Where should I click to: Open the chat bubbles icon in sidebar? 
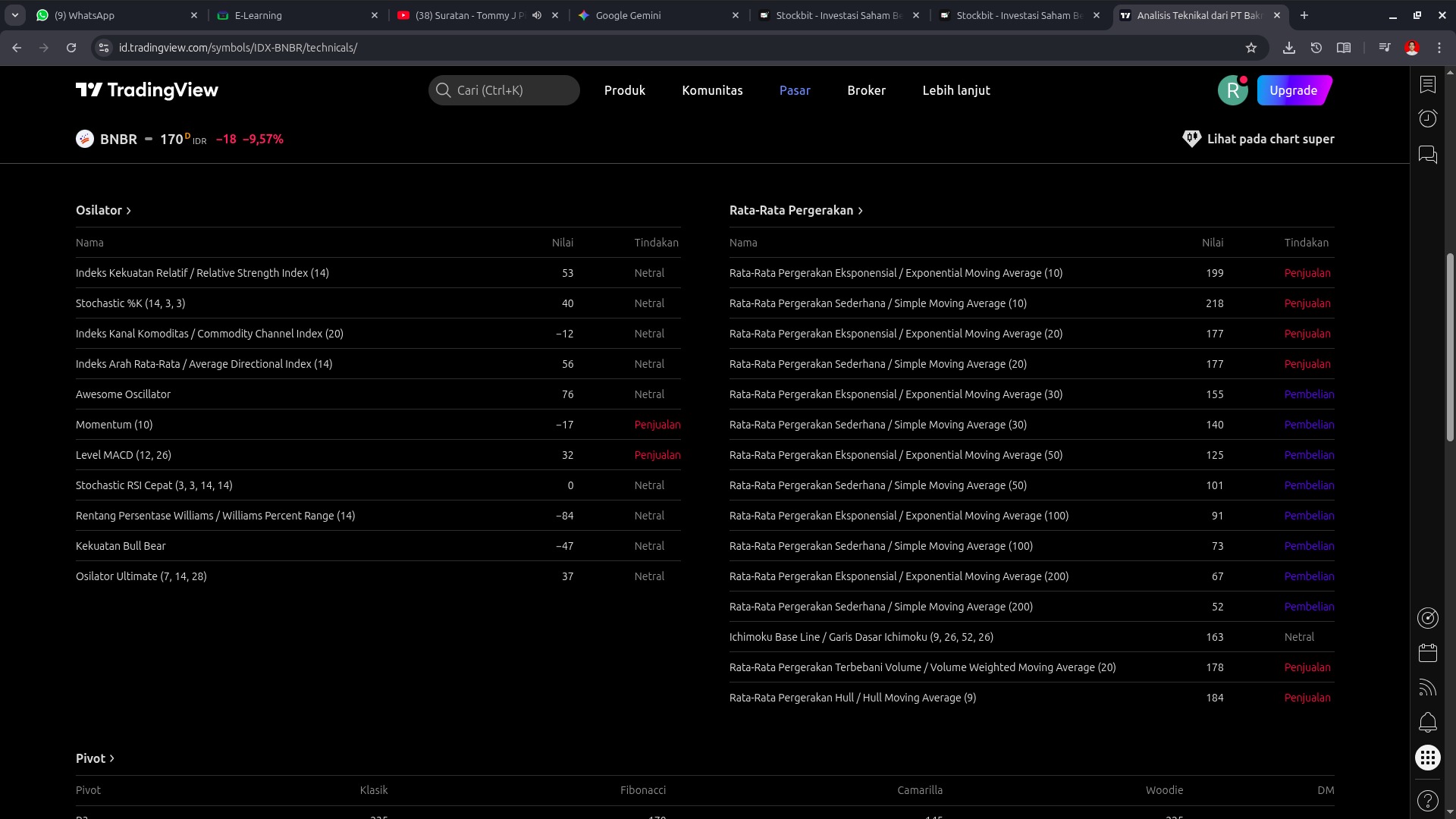click(x=1428, y=155)
